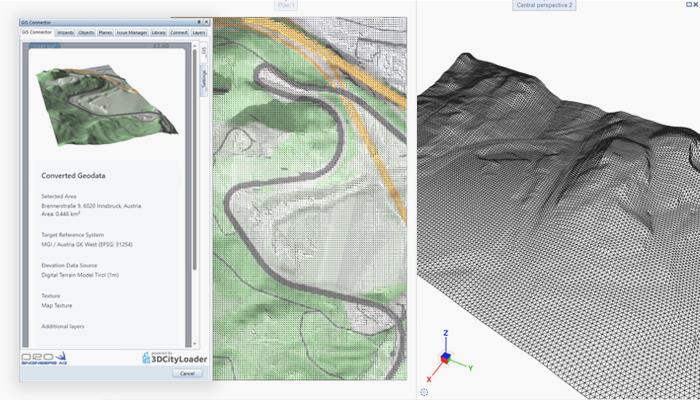The image size is (700, 400).
Task: Open the Settings vertical side tab
Action: 203,78
